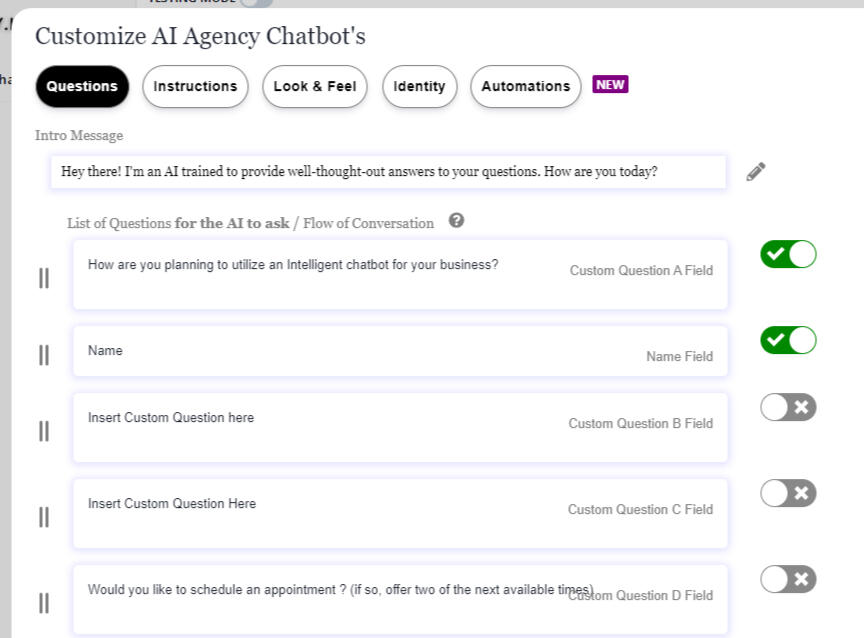The image size is (864, 638).
Task: Grab drag handle of Custom Question A row
Action: point(44,278)
